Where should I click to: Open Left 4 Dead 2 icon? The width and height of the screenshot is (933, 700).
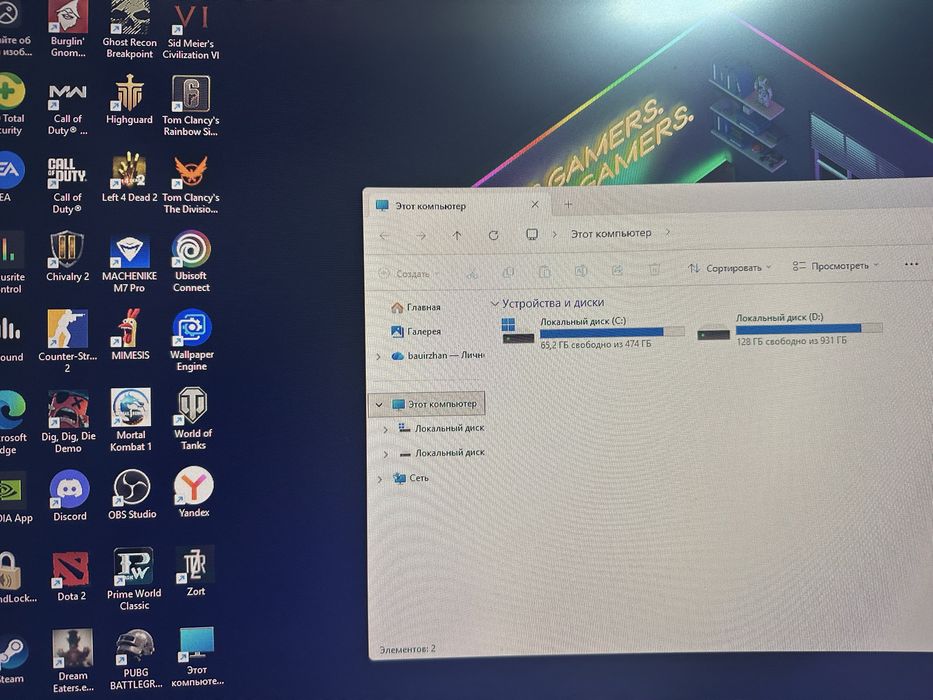pos(129,177)
